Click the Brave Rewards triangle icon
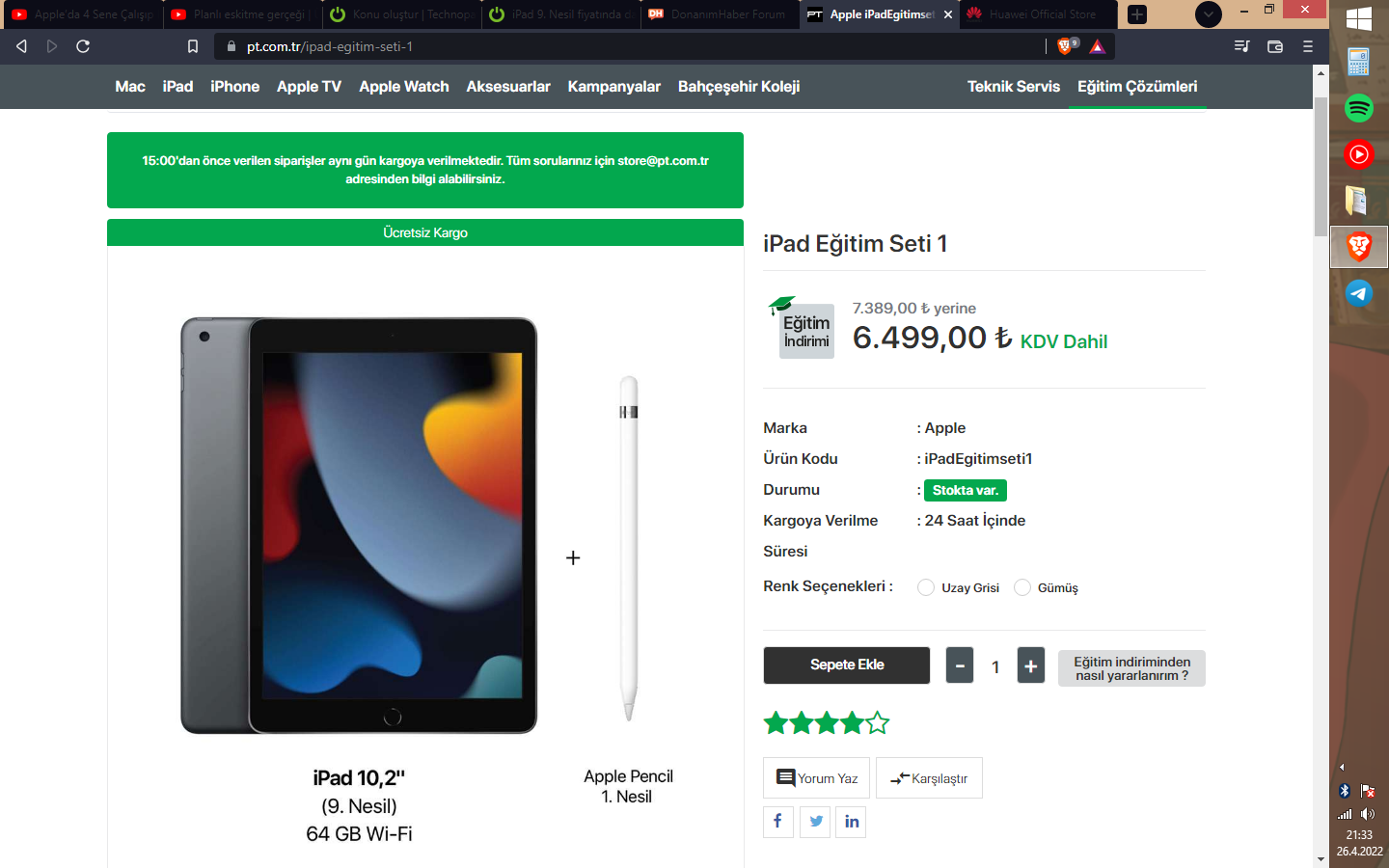 (x=1097, y=46)
